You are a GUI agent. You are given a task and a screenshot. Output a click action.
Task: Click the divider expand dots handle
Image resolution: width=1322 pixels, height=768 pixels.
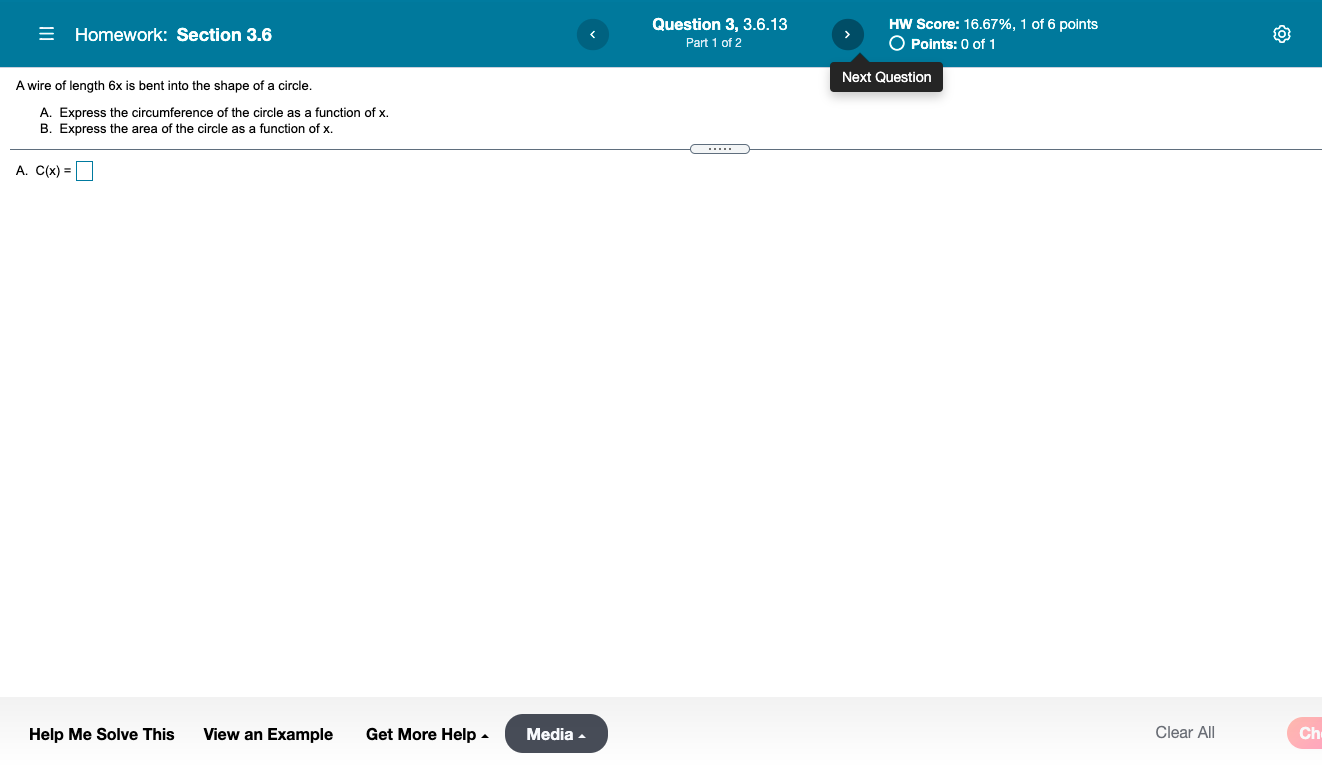[x=720, y=149]
